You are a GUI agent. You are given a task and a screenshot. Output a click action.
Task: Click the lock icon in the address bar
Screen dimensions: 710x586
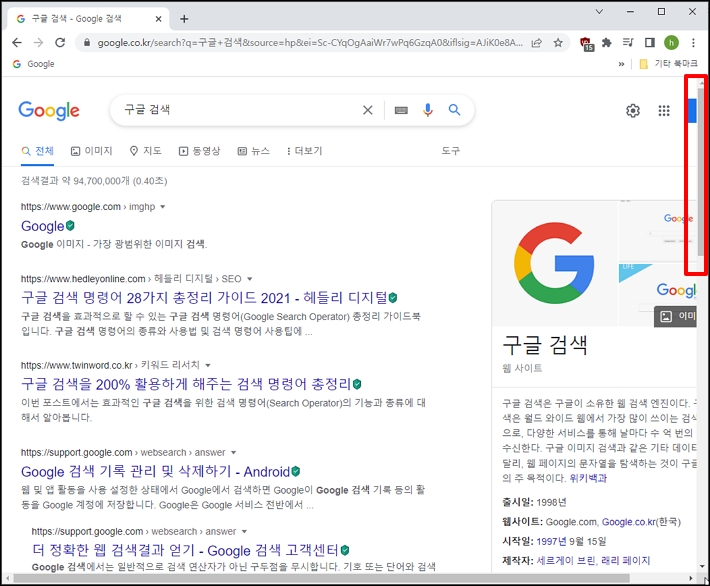click(x=87, y=43)
